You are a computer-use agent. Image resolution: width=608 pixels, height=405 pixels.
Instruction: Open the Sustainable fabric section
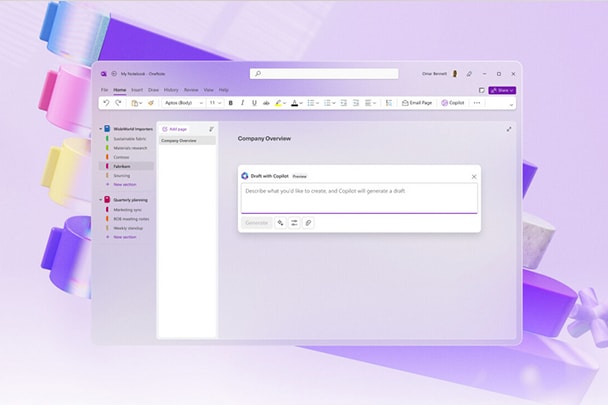130,138
